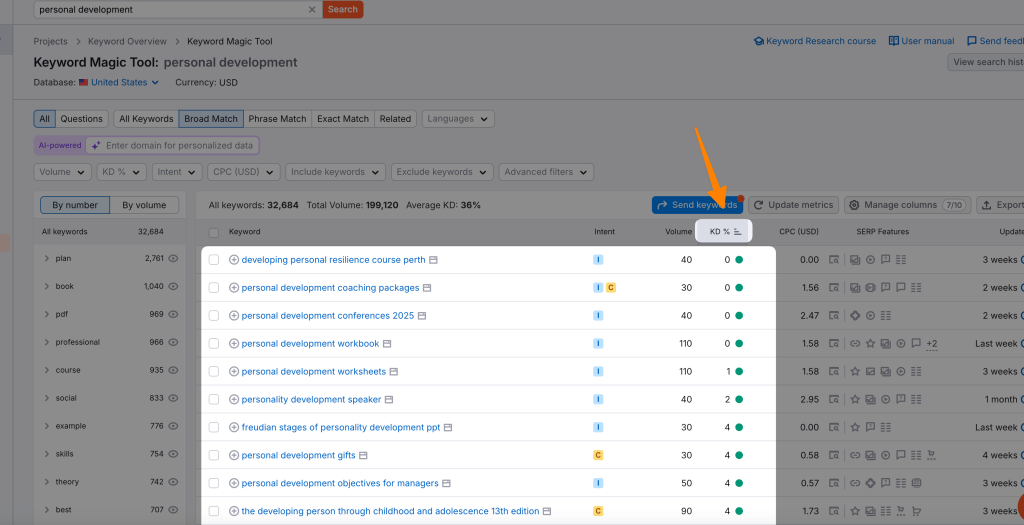Viewport: 1024px width, 525px height.
Task: Click the plus icon beside personality development speaker
Action: click(x=234, y=400)
